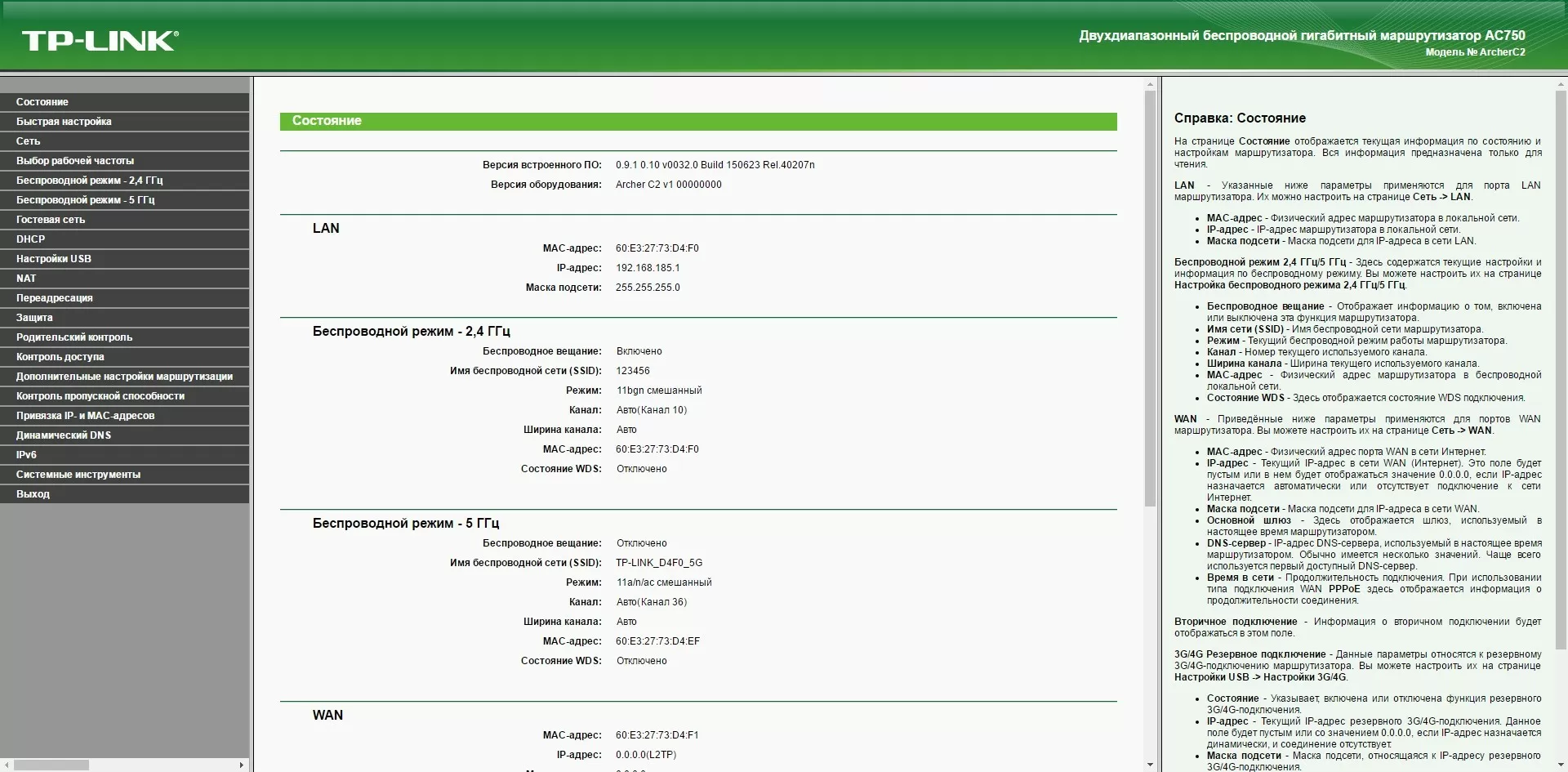This screenshot has width=1568, height=772.
Task: Open the Состояние menu item
Action: [x=124, y=102]
